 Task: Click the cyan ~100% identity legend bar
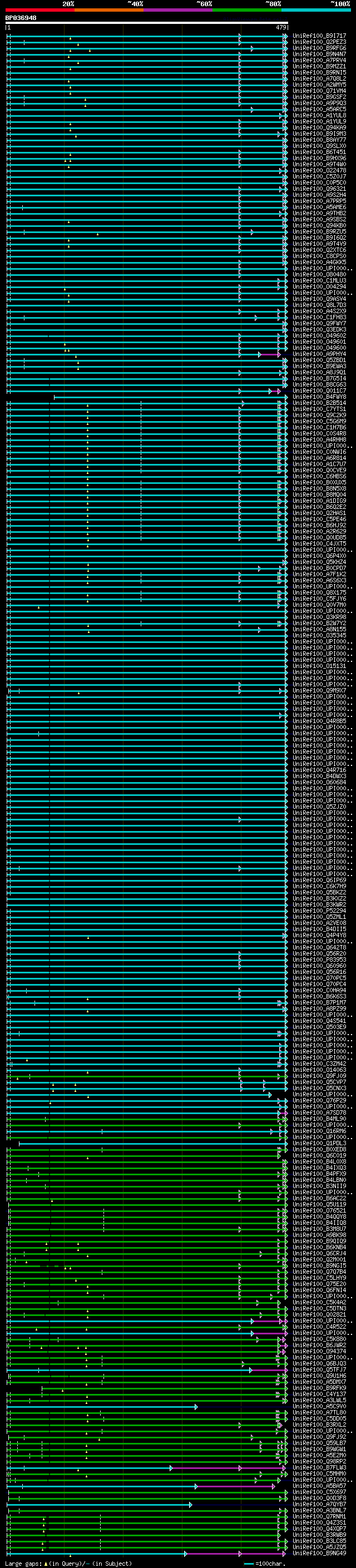coord(317,10)
